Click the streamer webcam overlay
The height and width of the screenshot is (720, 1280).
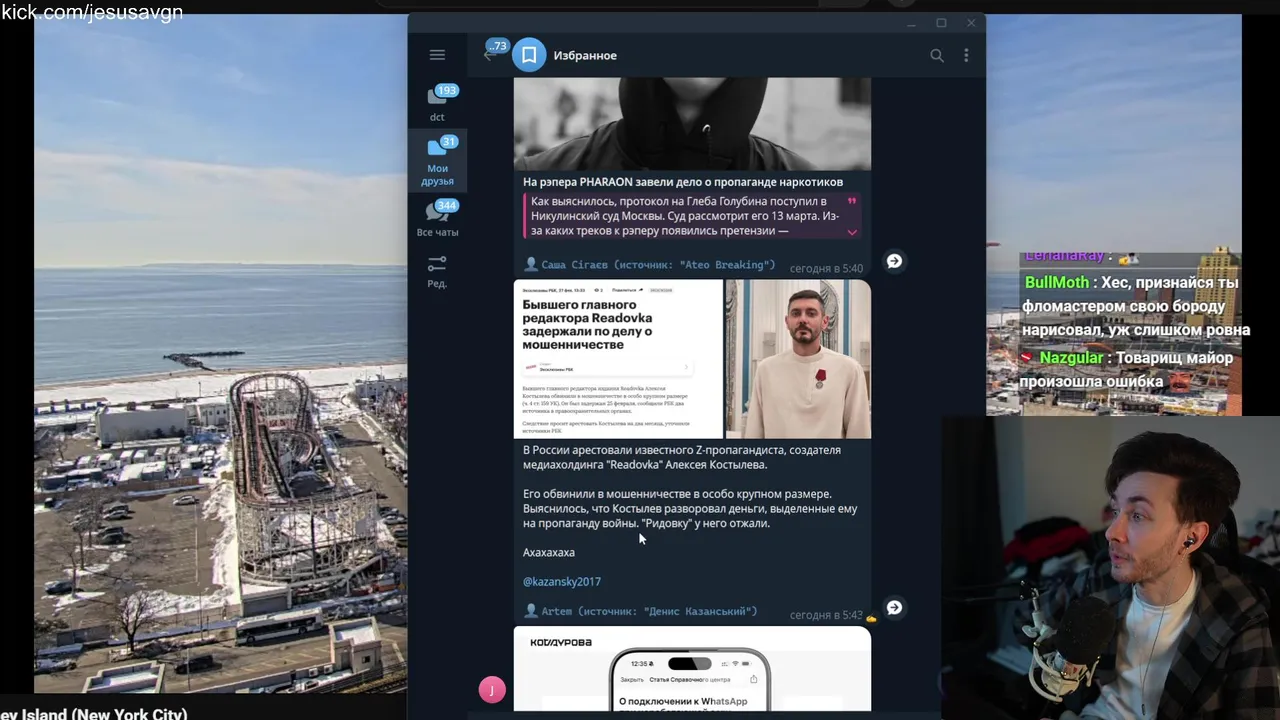[x=1110, y=567]
